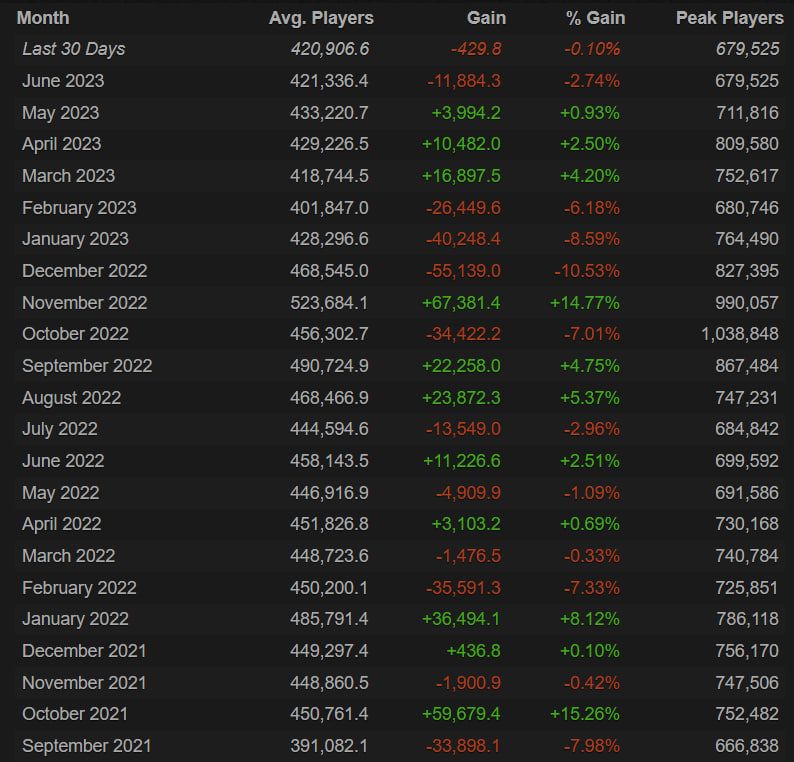Select the January 2022 month label
Image resolution: width=794 pixels, height=762 pixels.
pyautogui.click(x=75, y=619)
